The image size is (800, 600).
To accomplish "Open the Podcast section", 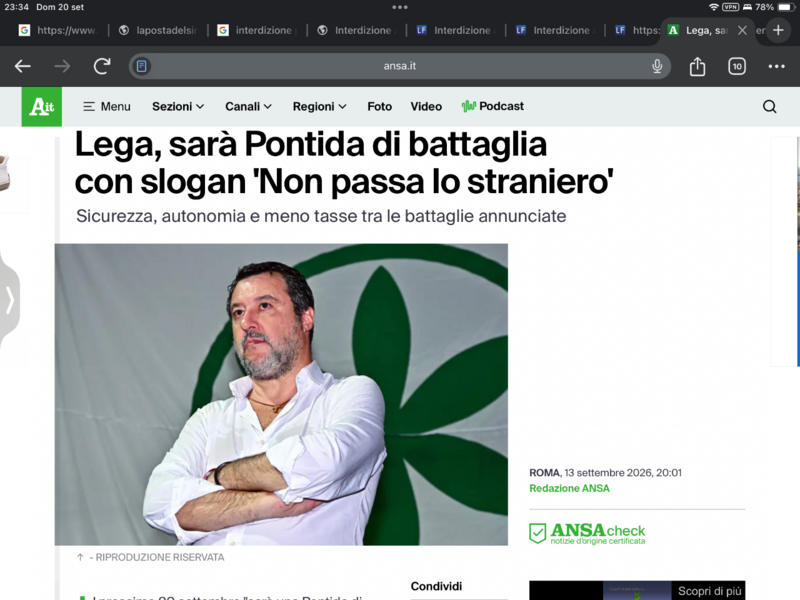I will (x=493, y=106).
